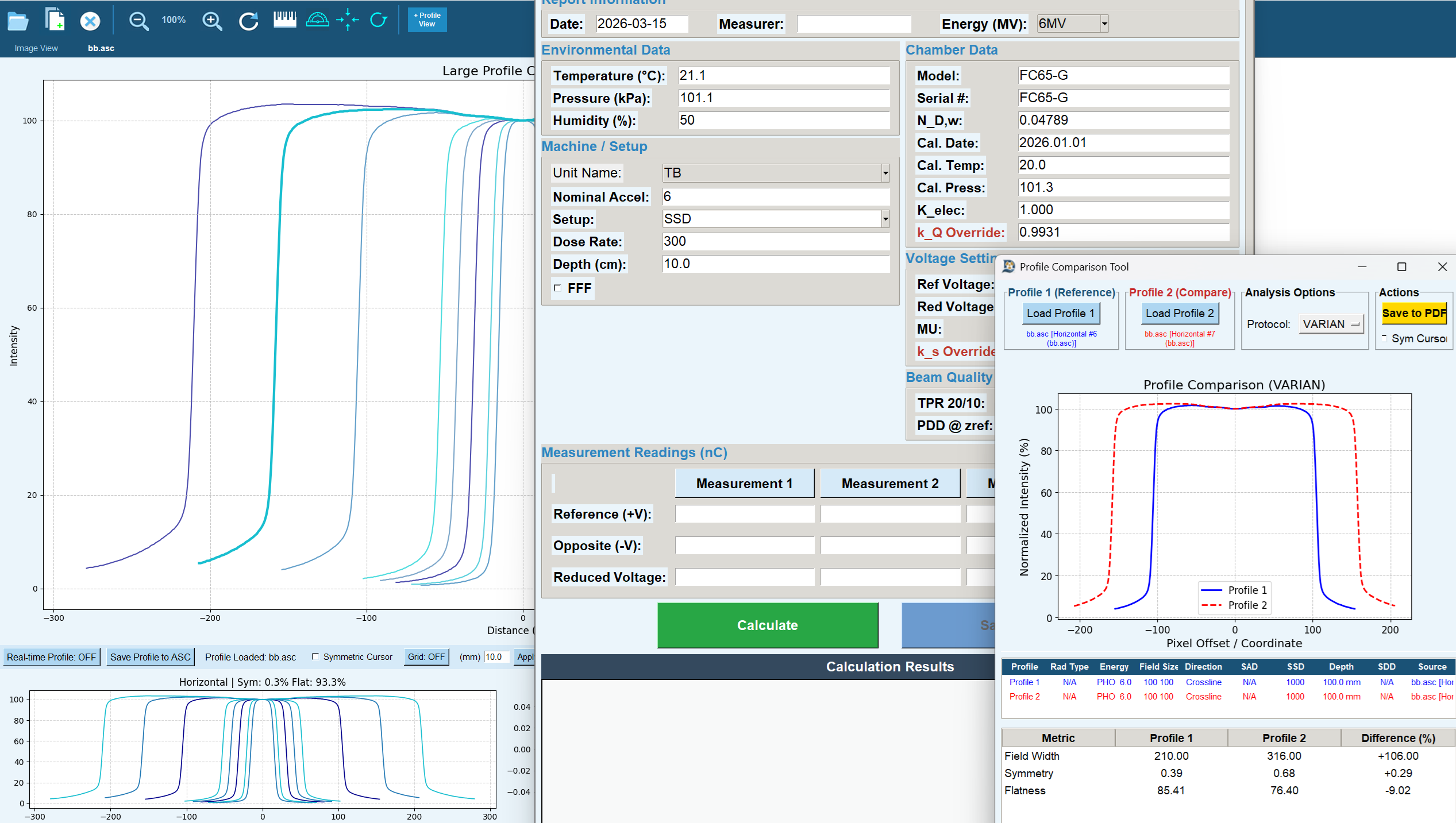Click the yellow Save to PDF button
The image size is (1456, 823).
1413,313
